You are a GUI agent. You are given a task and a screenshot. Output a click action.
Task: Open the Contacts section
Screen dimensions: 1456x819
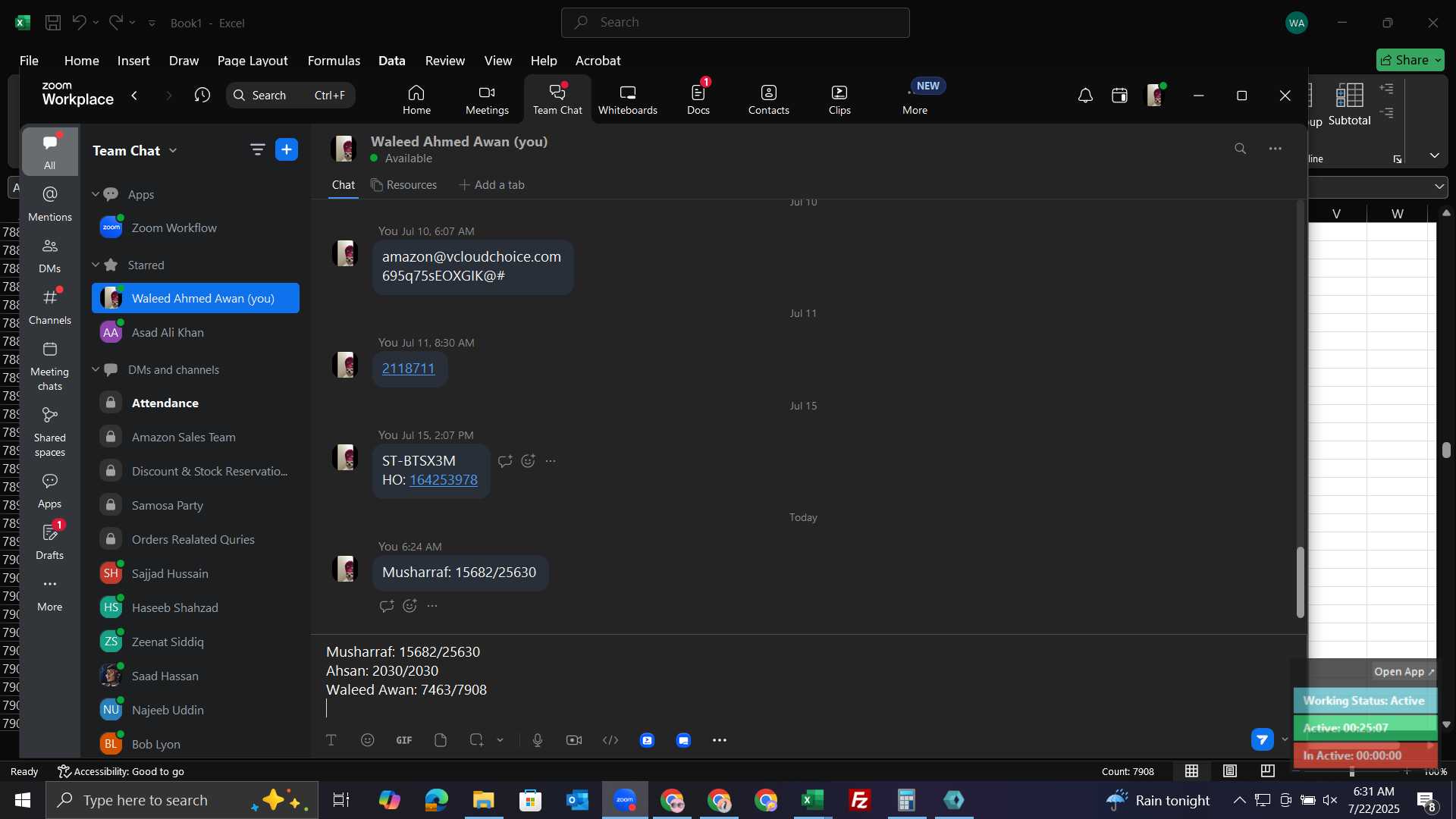[769, 99]
